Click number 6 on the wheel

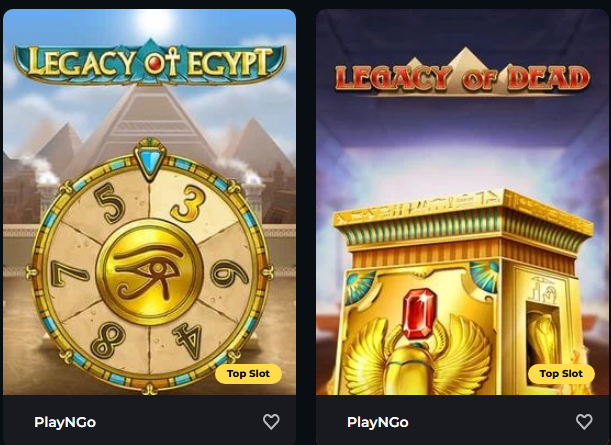point(230,274)
